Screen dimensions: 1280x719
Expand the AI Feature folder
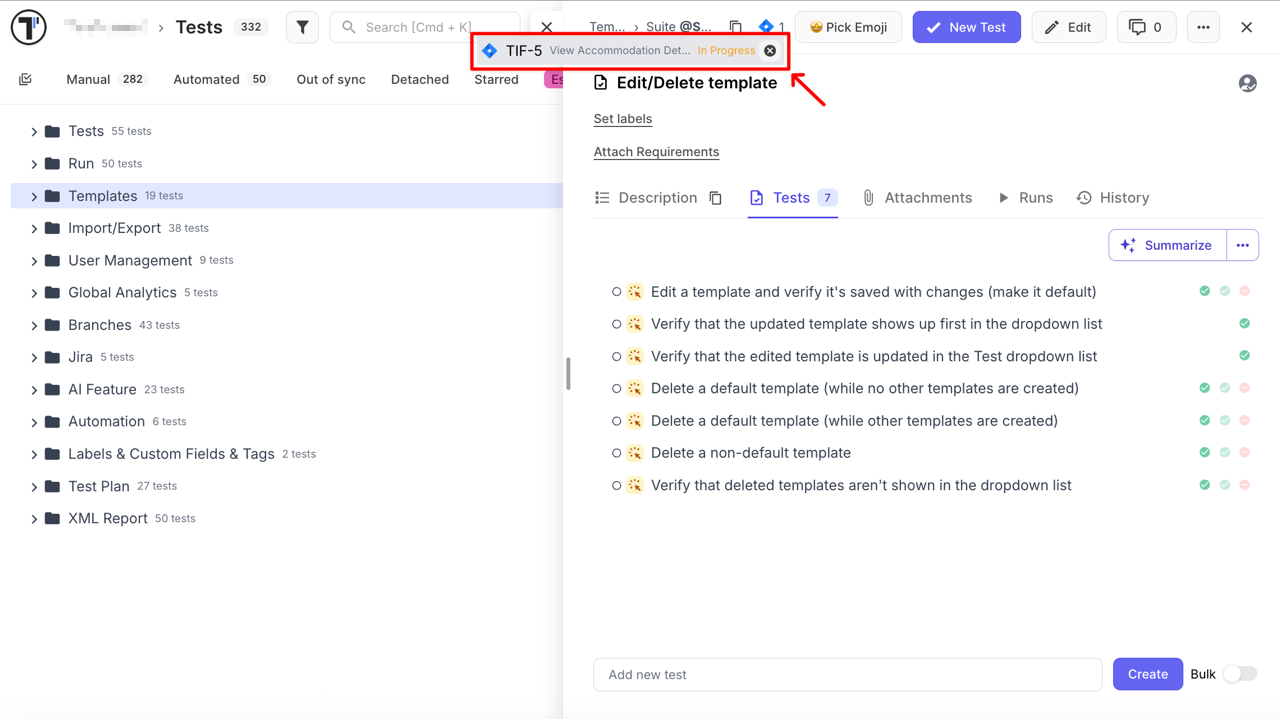click(33, 389)
